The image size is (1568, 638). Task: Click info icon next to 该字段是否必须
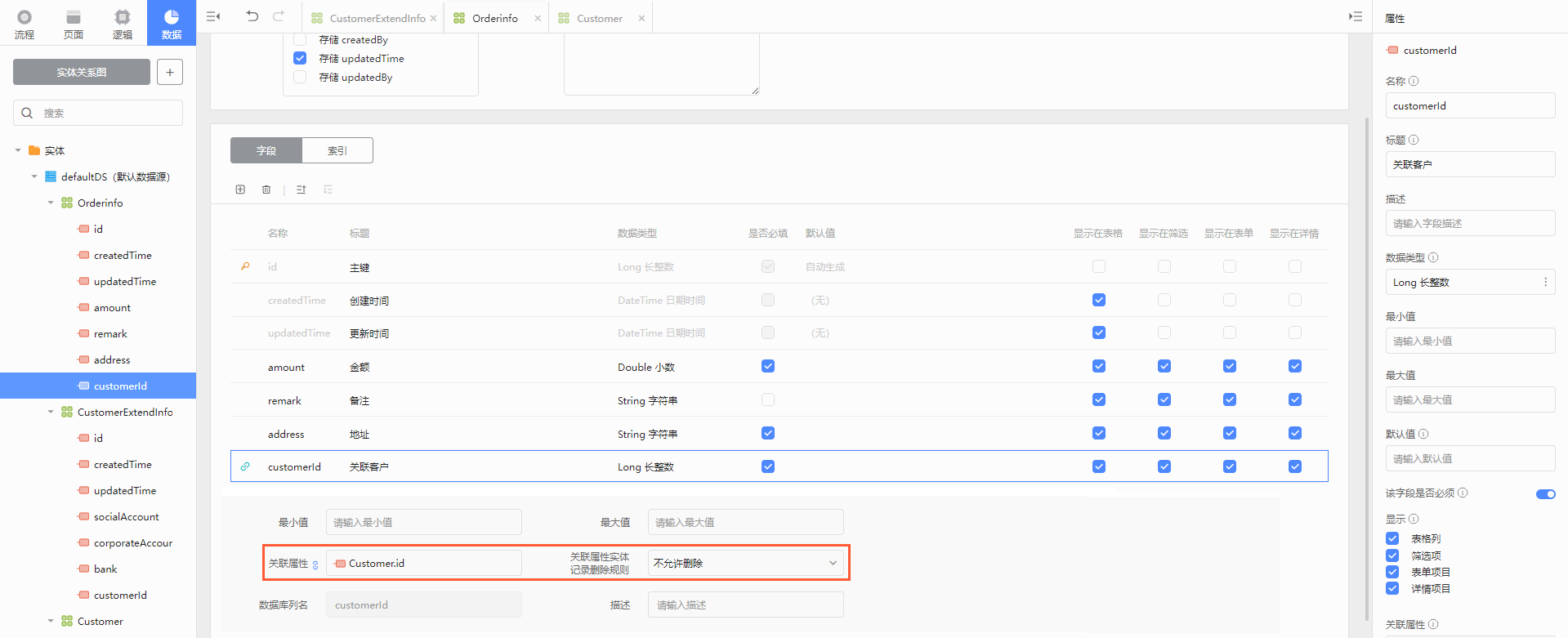point(1463,493)
